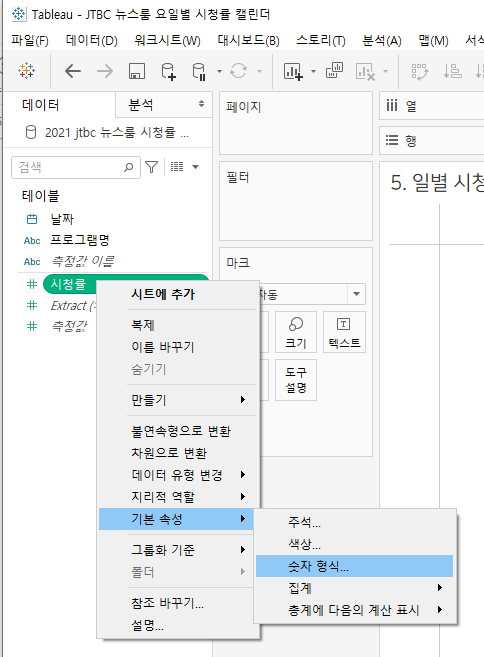
Task: Add a new data source icon
Action: [x=168, y=71]
